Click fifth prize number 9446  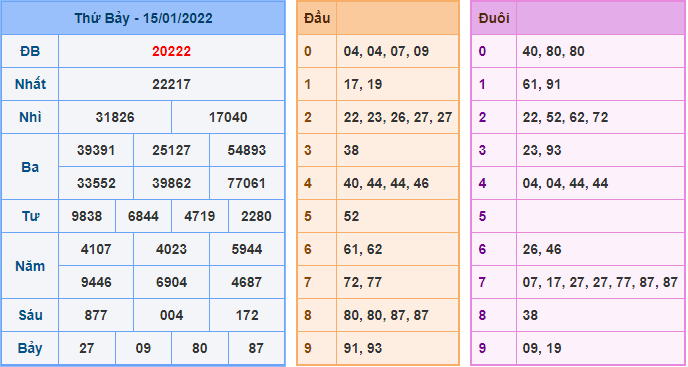tap(96, 282)
